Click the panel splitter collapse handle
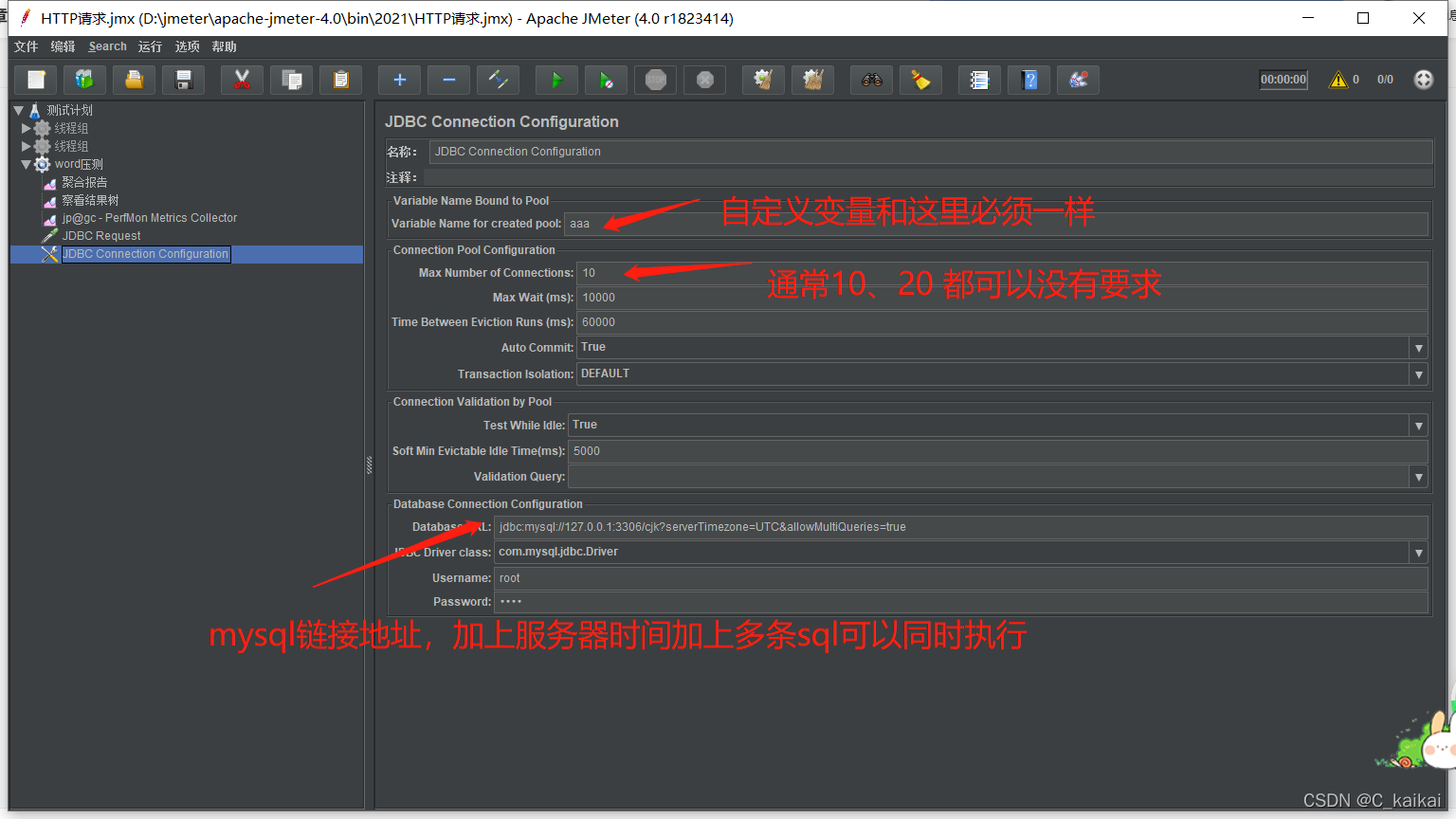Screen dimensions: 1456x819 click(x=370, y=464)
